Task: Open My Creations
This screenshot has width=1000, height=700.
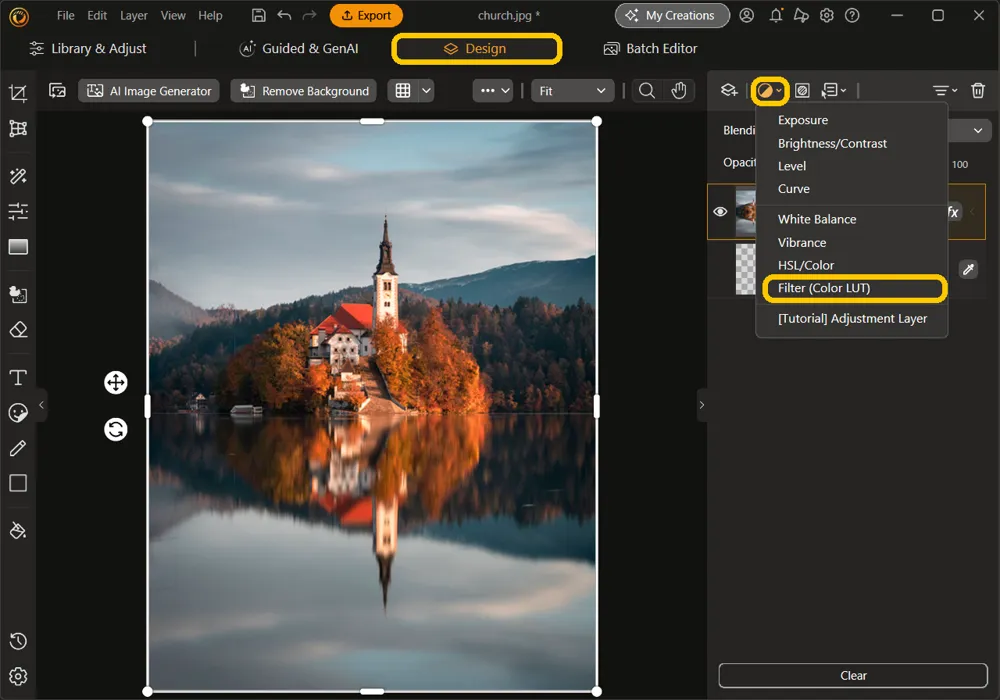Action: [672, 15]
